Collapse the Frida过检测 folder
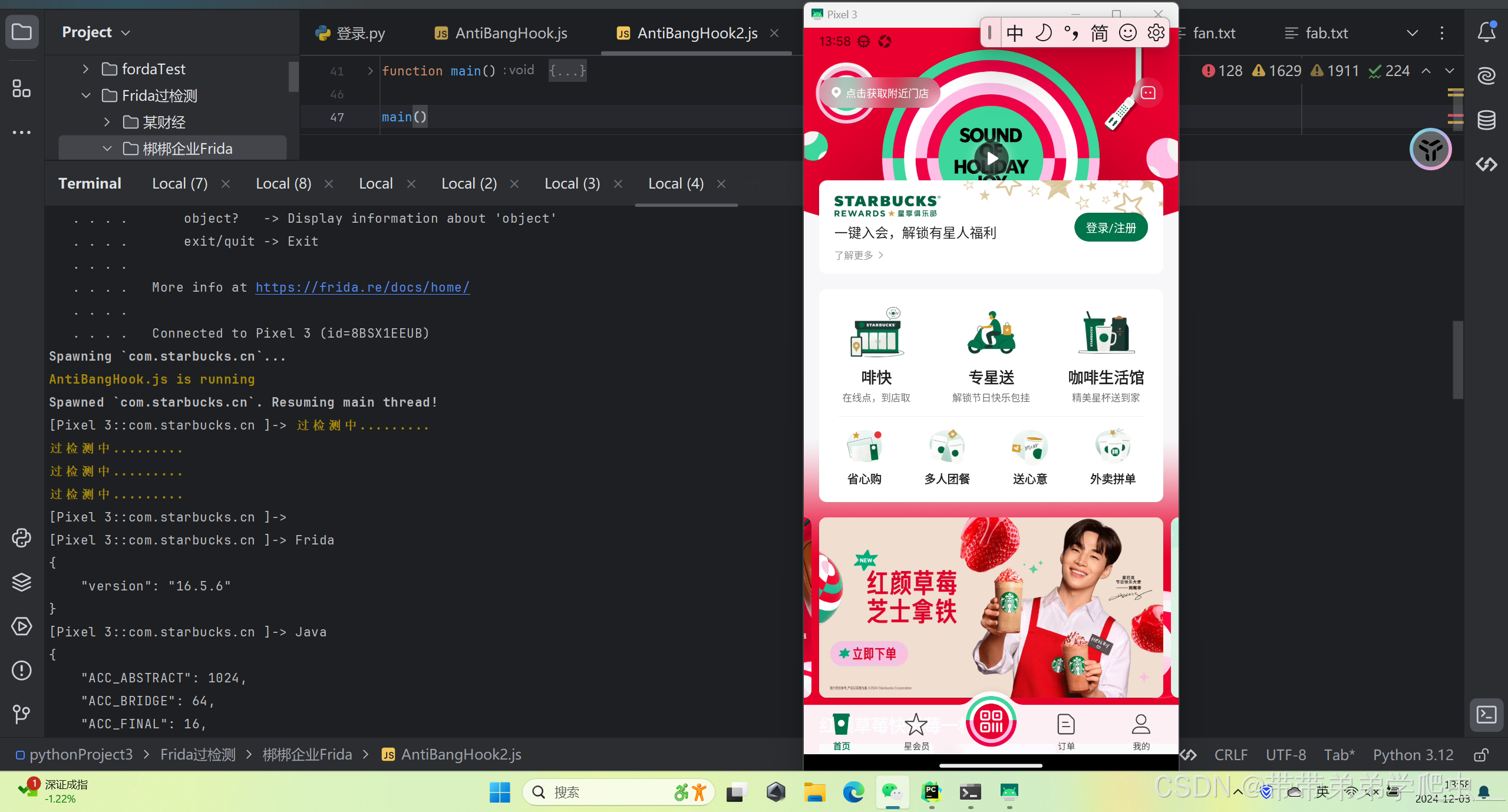This screenshot has width=1508, height=812. tap(85, 95)
